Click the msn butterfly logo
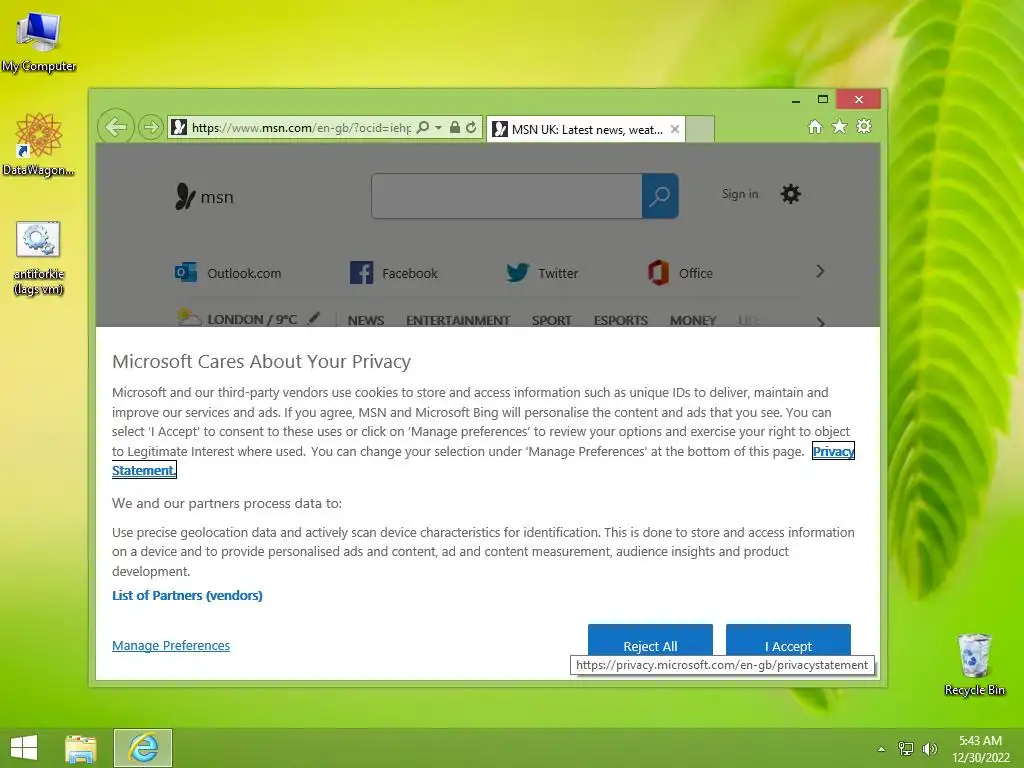1024x768 pixels. point(204,196)
